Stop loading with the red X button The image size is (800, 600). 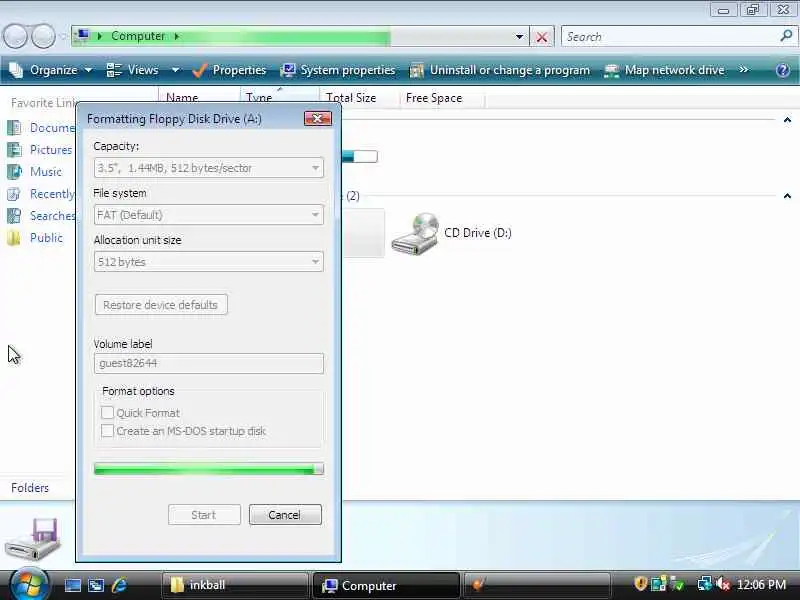tap(542, 37)
